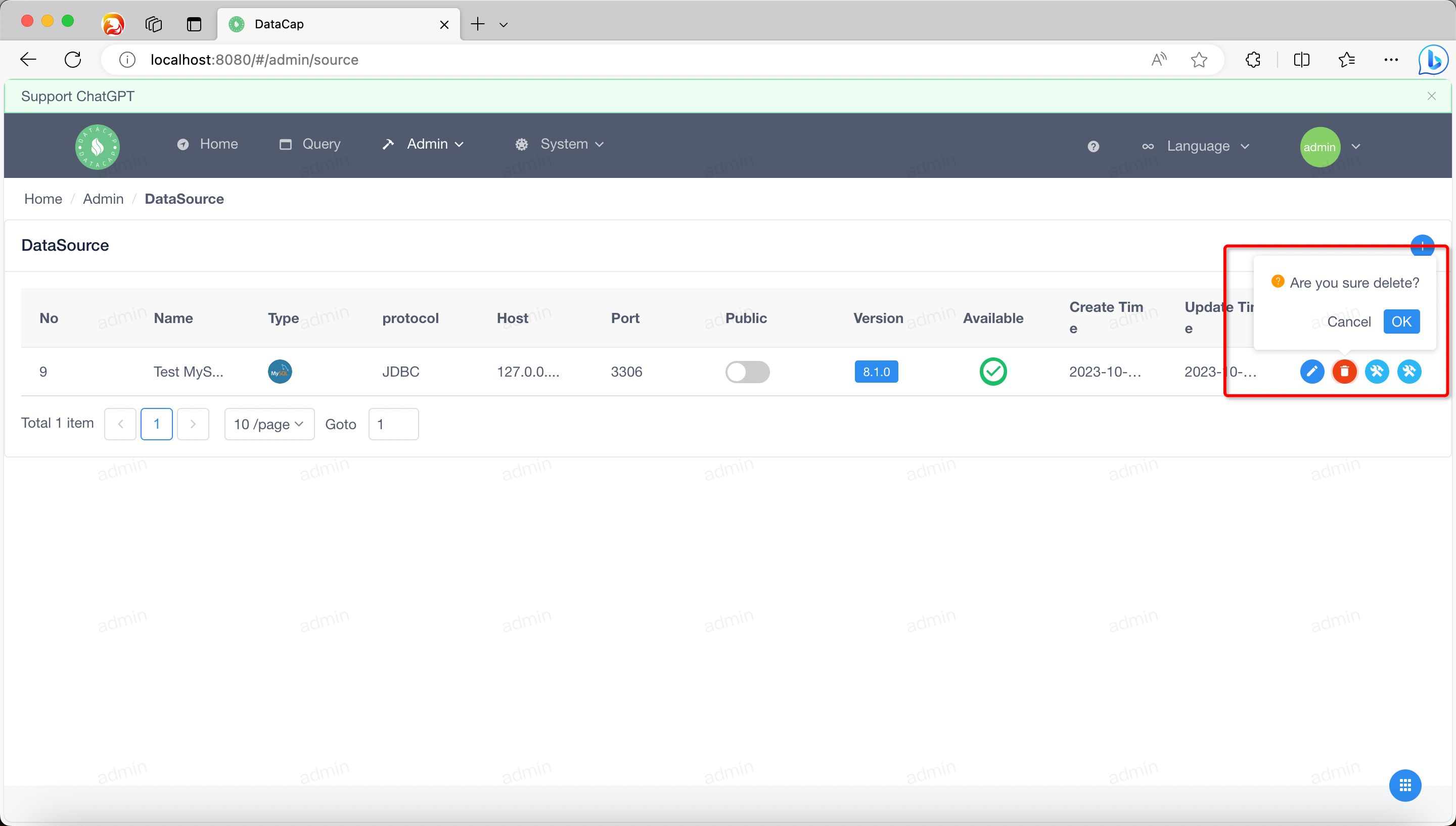Open the favorites list icon
This screenshot has height=826, width=1456.
coord(1346,60)
